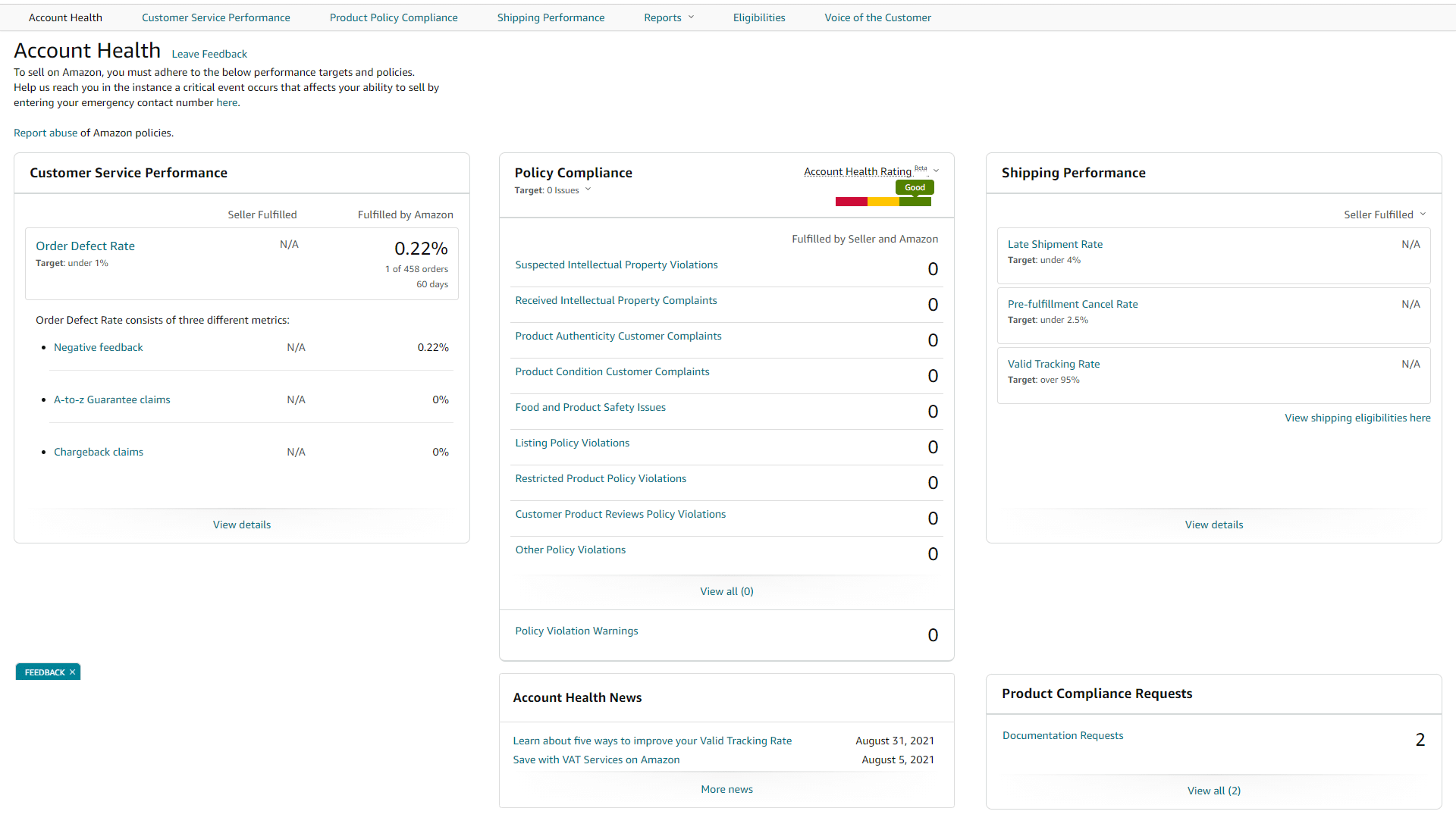Close the FEEDBACK tab with its X
Viewport: 1456px width, 830px height.
pos(72,672)
